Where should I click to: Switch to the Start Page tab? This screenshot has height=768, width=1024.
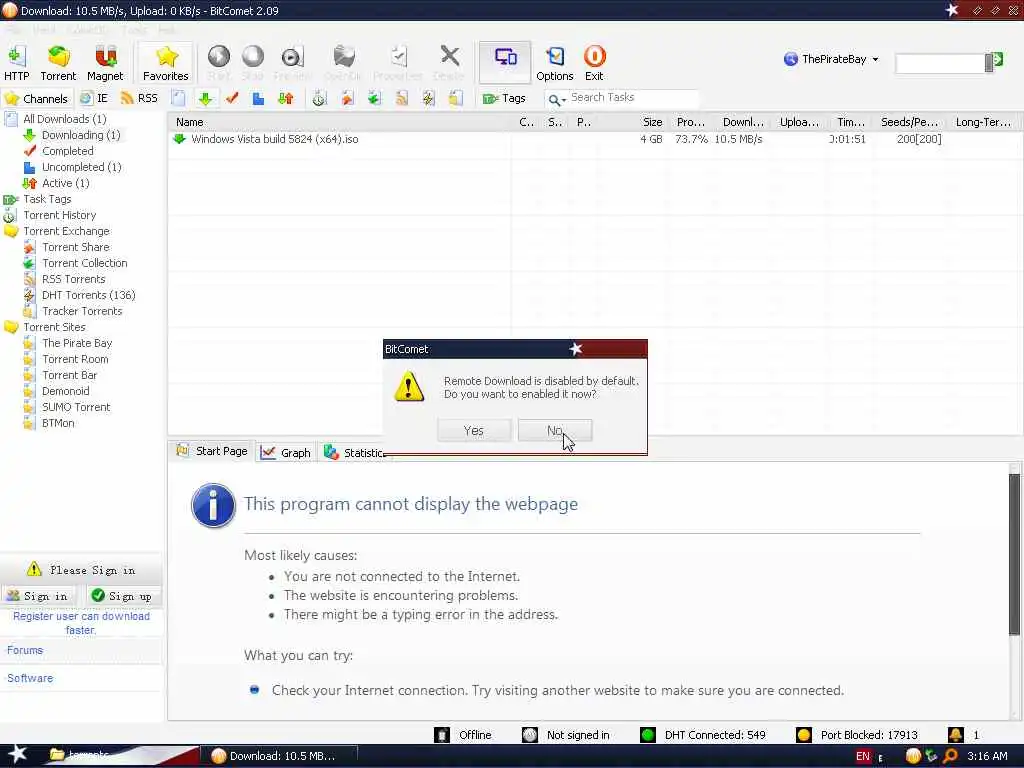[x=212, y=451]
